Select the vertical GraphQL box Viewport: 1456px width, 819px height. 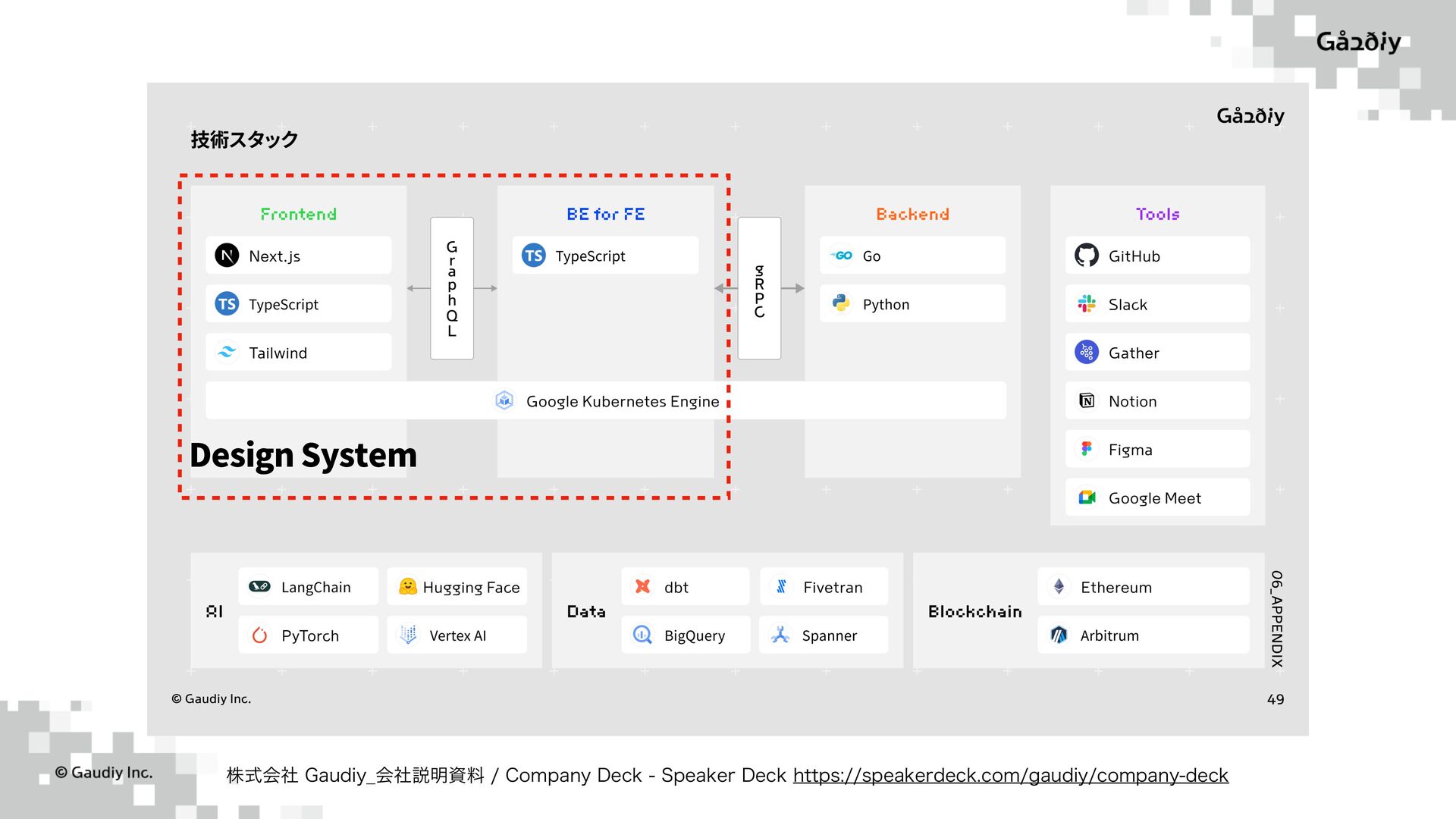(452, 288)
